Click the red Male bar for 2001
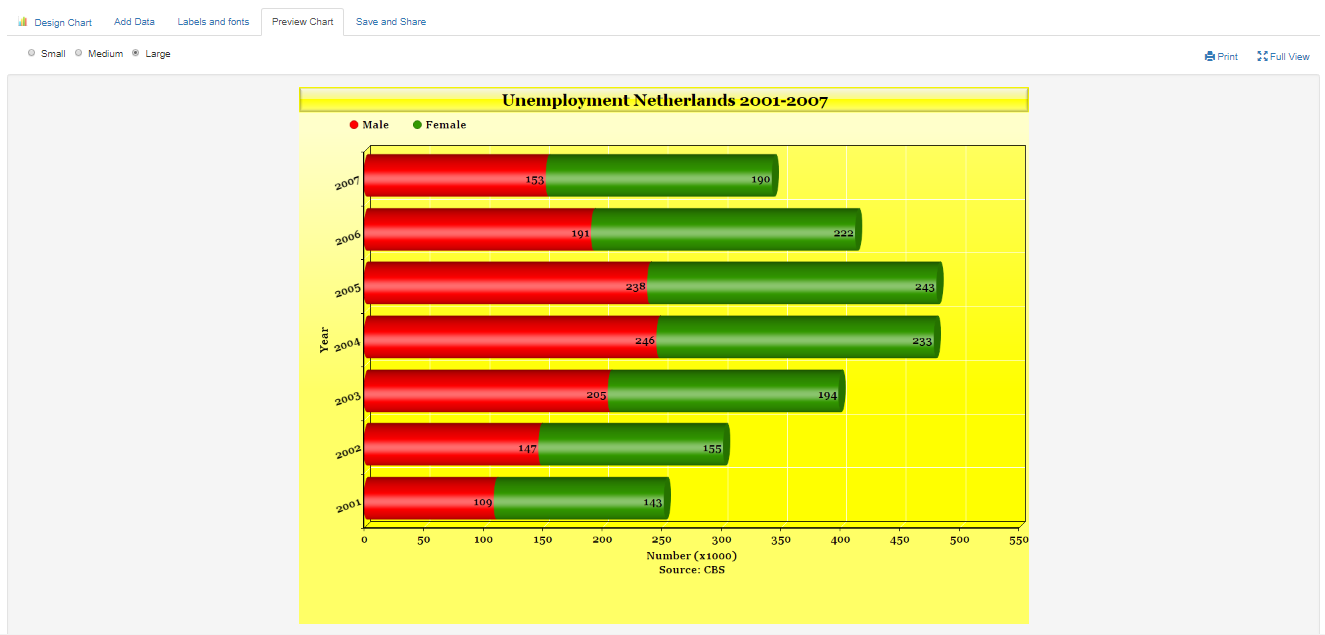 (x=429, y=498)
